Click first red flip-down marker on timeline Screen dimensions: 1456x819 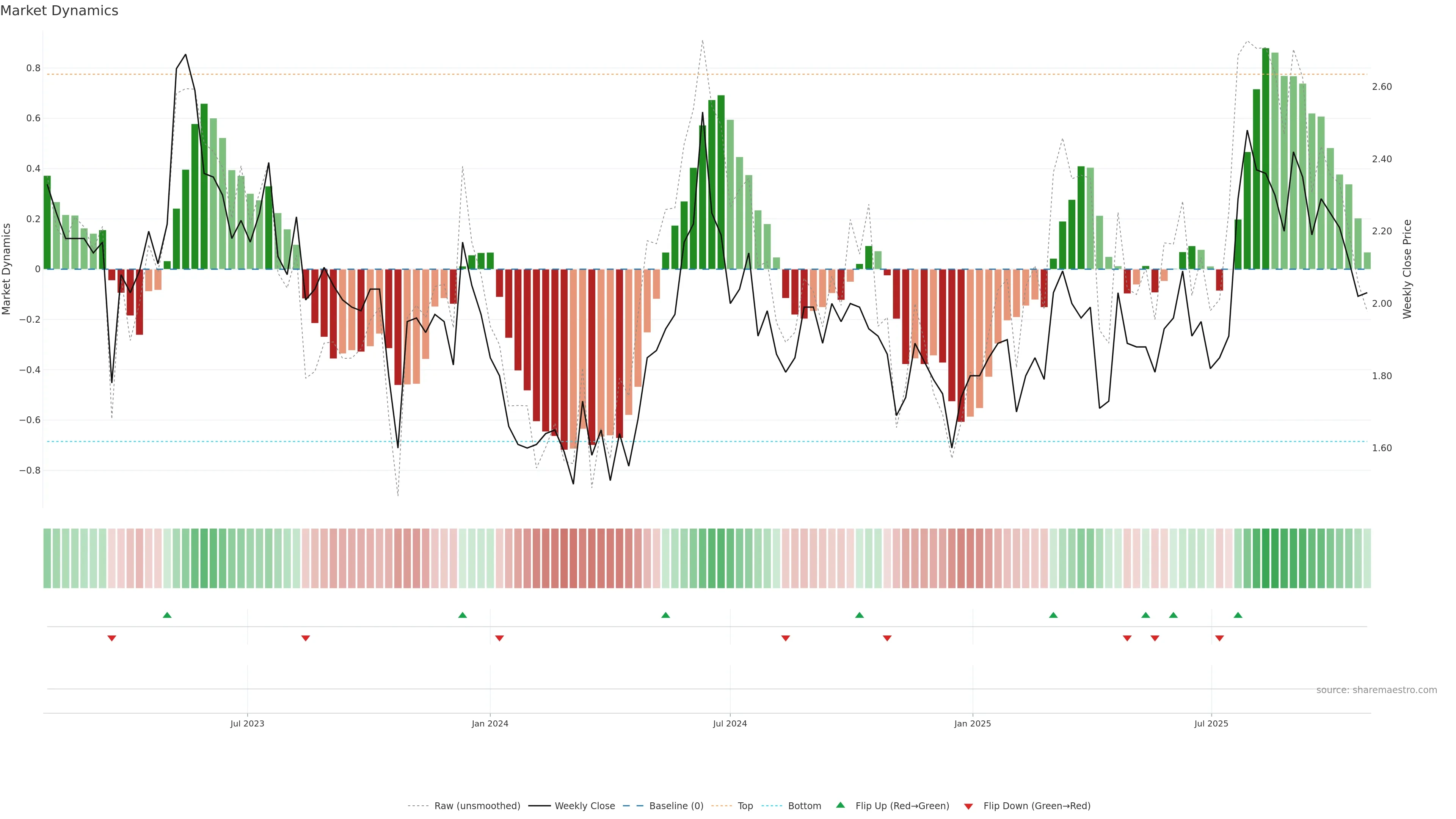point(112,638)
